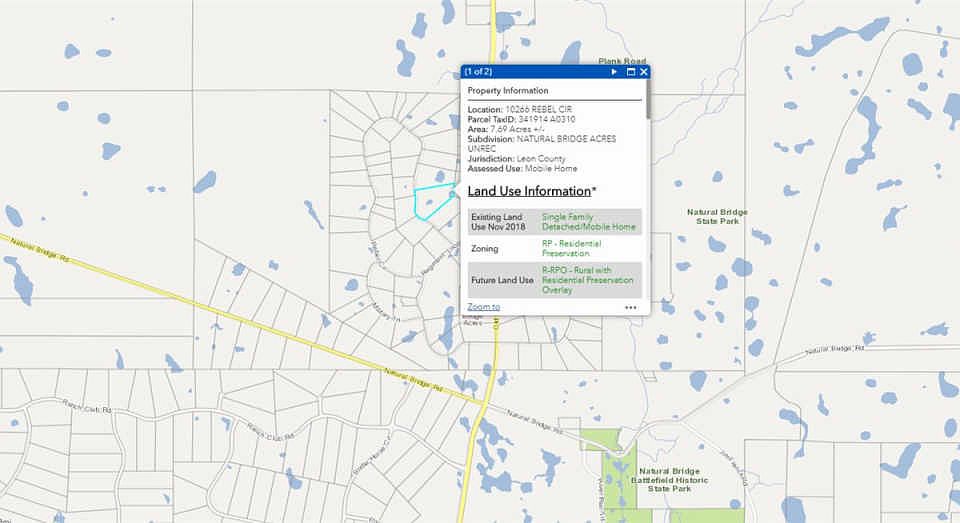Viewport: 960px width, 523px height.
Task: Open RP - Residential Preservation zoning link
Action: [571, 248]
